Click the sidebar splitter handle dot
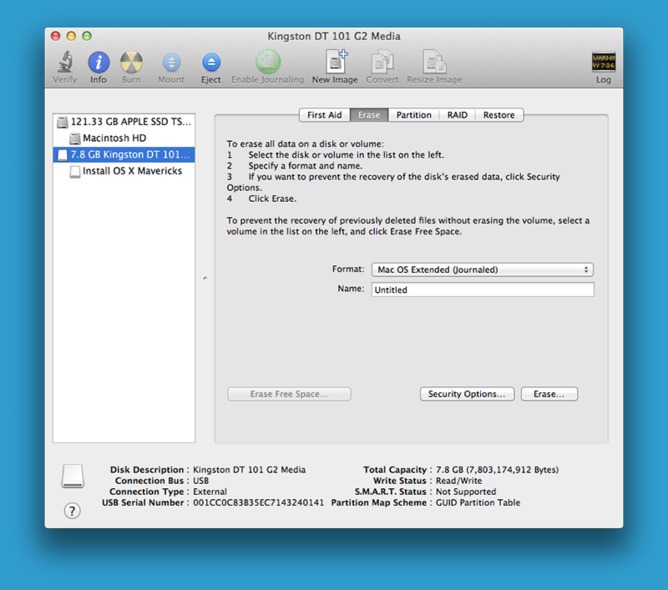Viewport: 668px width, 590px height. pos(205,278)
